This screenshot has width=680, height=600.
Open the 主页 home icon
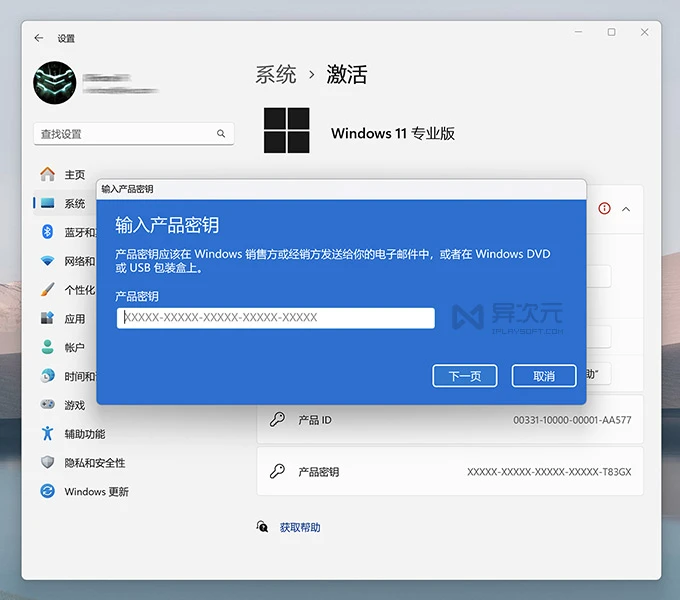(x=48, y=174)
